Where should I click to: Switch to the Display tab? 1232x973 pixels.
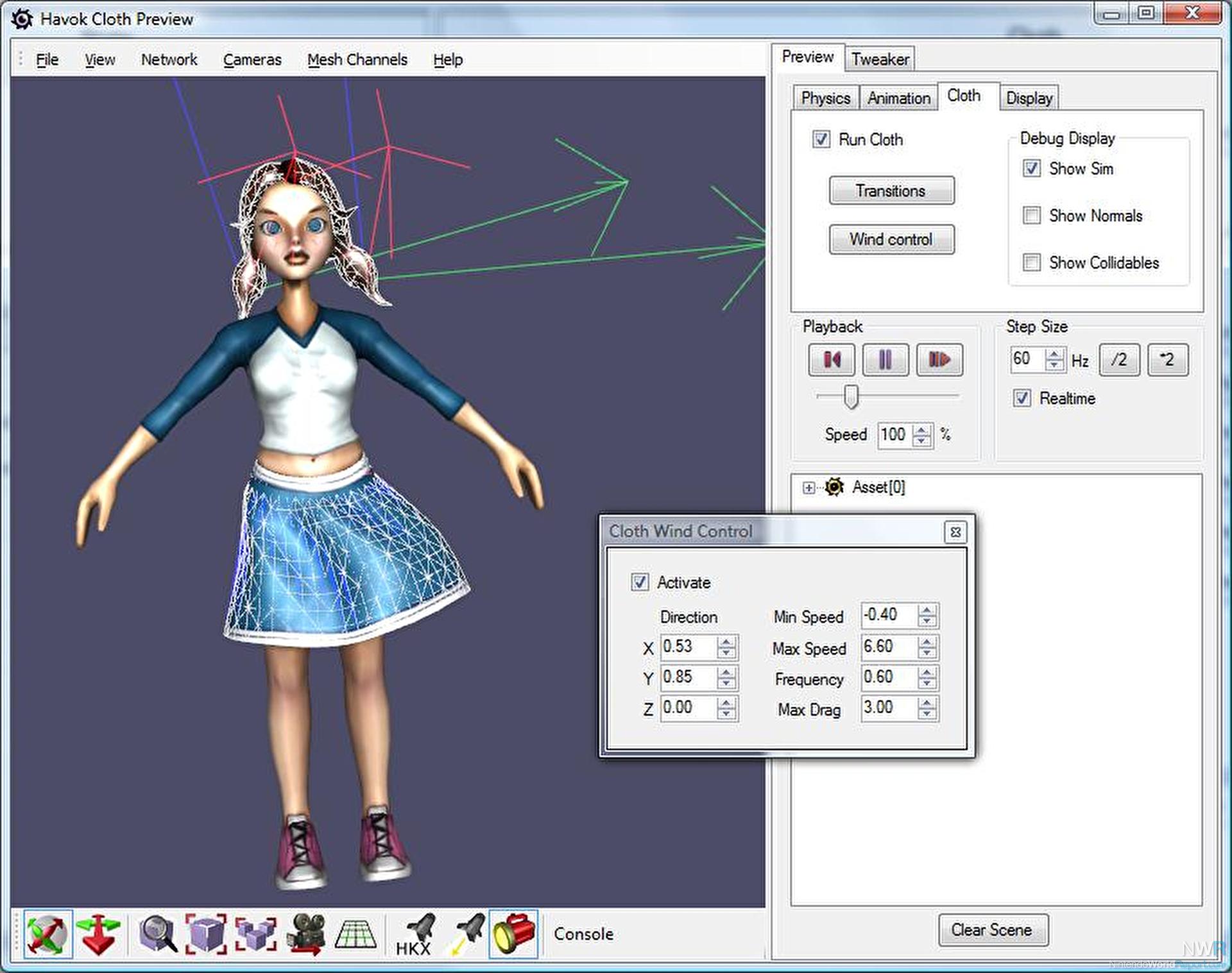pyautogui.click(x=1029, y=97)
